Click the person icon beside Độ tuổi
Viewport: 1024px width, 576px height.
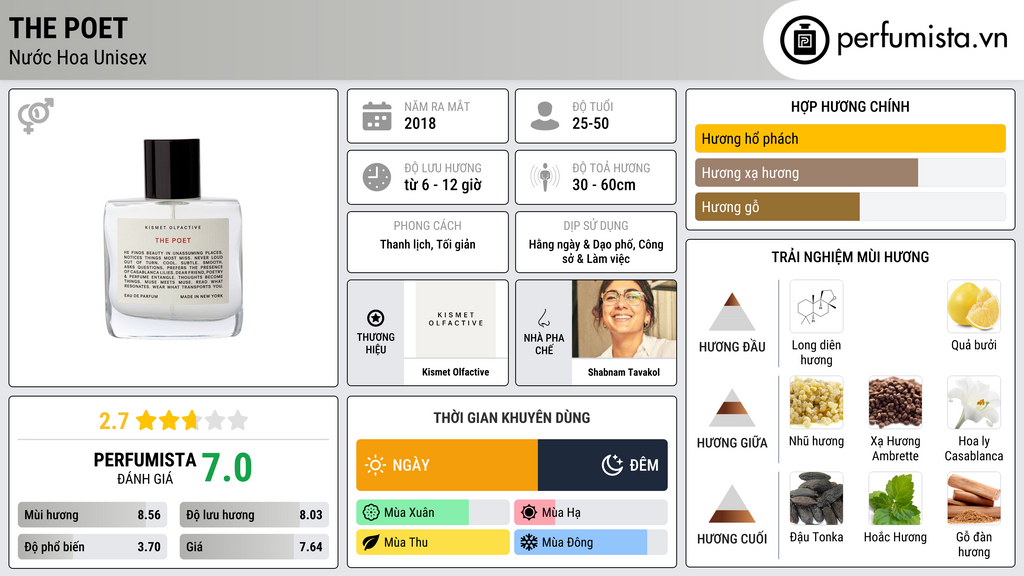coord(545,116)
